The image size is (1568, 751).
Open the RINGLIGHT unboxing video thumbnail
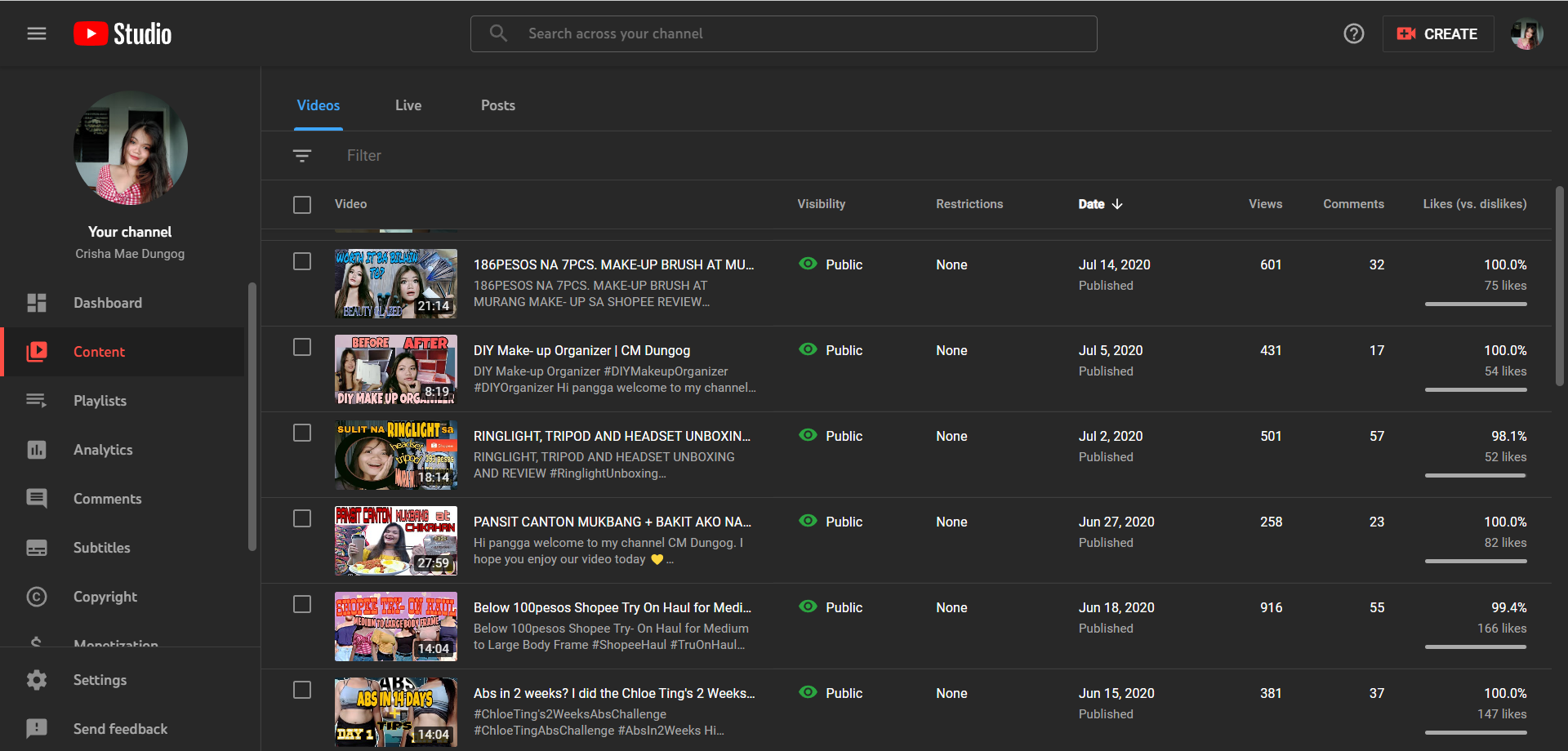pos(396,455)
